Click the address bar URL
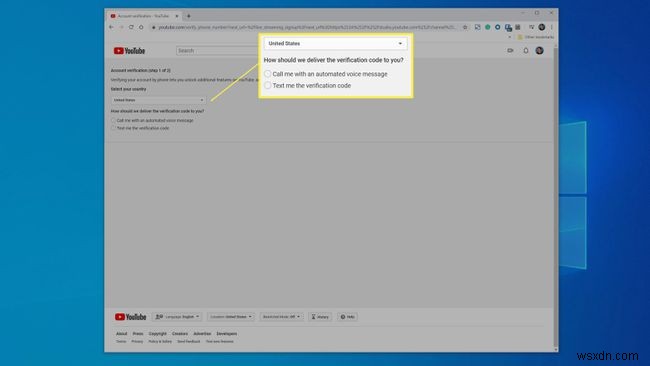Image resolution: width=650 pixels, height=366 pixels. (307, 27)
